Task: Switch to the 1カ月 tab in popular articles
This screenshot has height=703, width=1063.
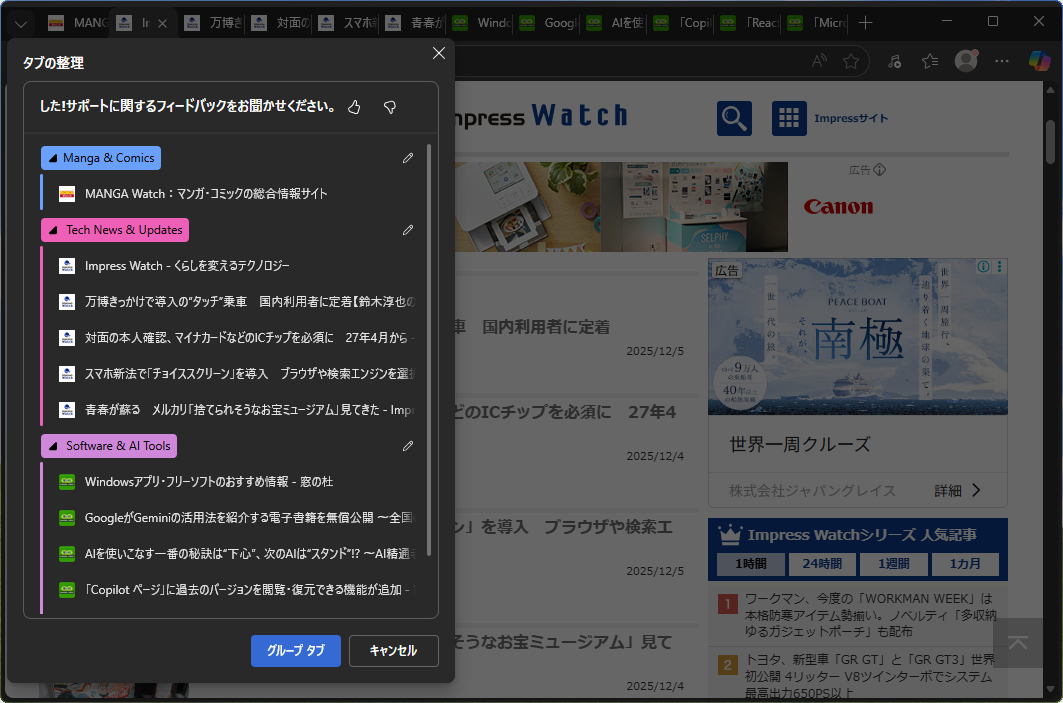Action: click(x=966, y=563)
